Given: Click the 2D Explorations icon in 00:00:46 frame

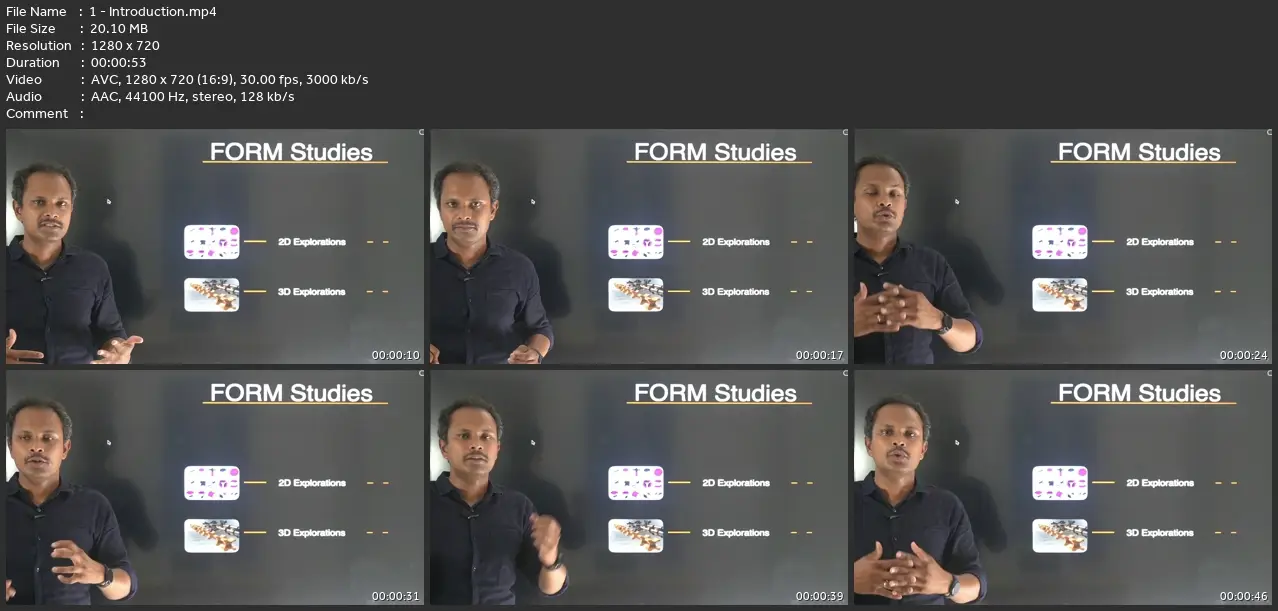Looking at the screenshot, I should click(1060, 483).
